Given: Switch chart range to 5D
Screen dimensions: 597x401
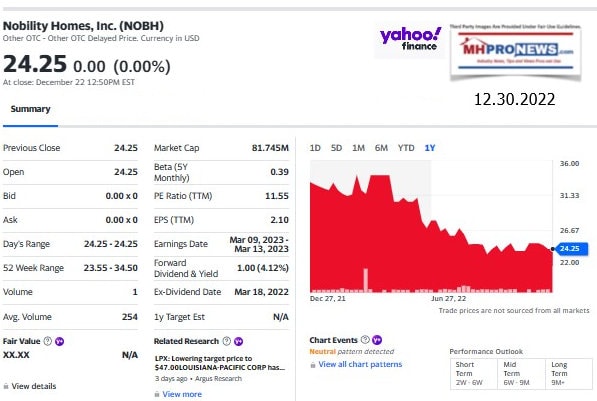Looking at the screenshot, I should click(336, 148).
